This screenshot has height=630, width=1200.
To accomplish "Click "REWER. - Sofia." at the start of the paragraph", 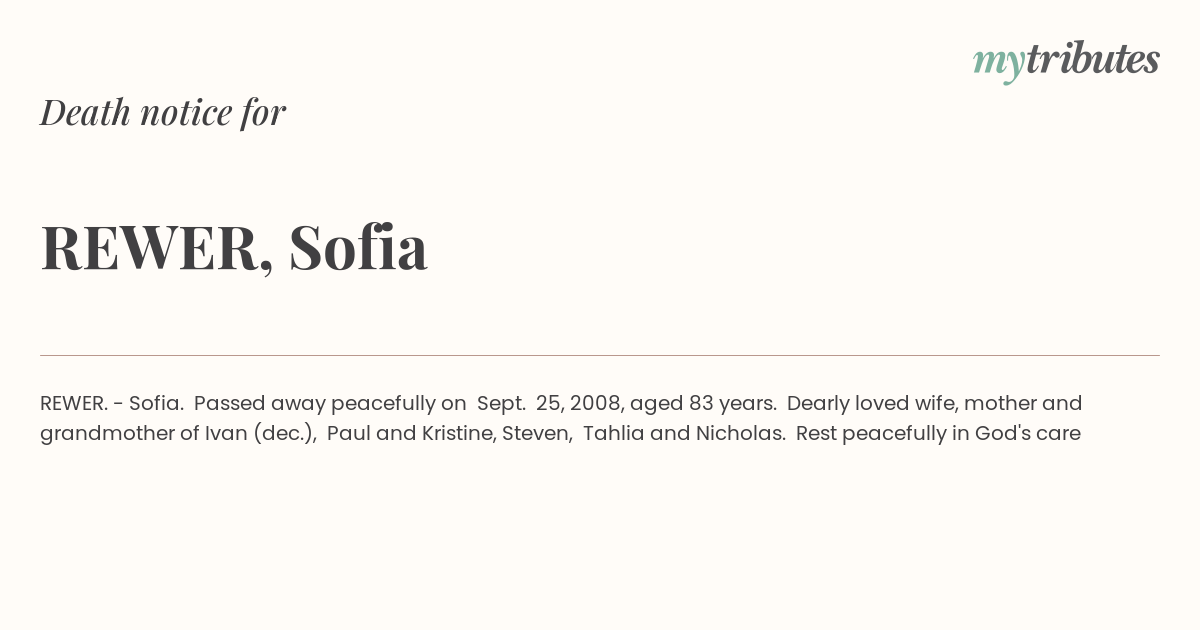I will (x=112, y=403).
